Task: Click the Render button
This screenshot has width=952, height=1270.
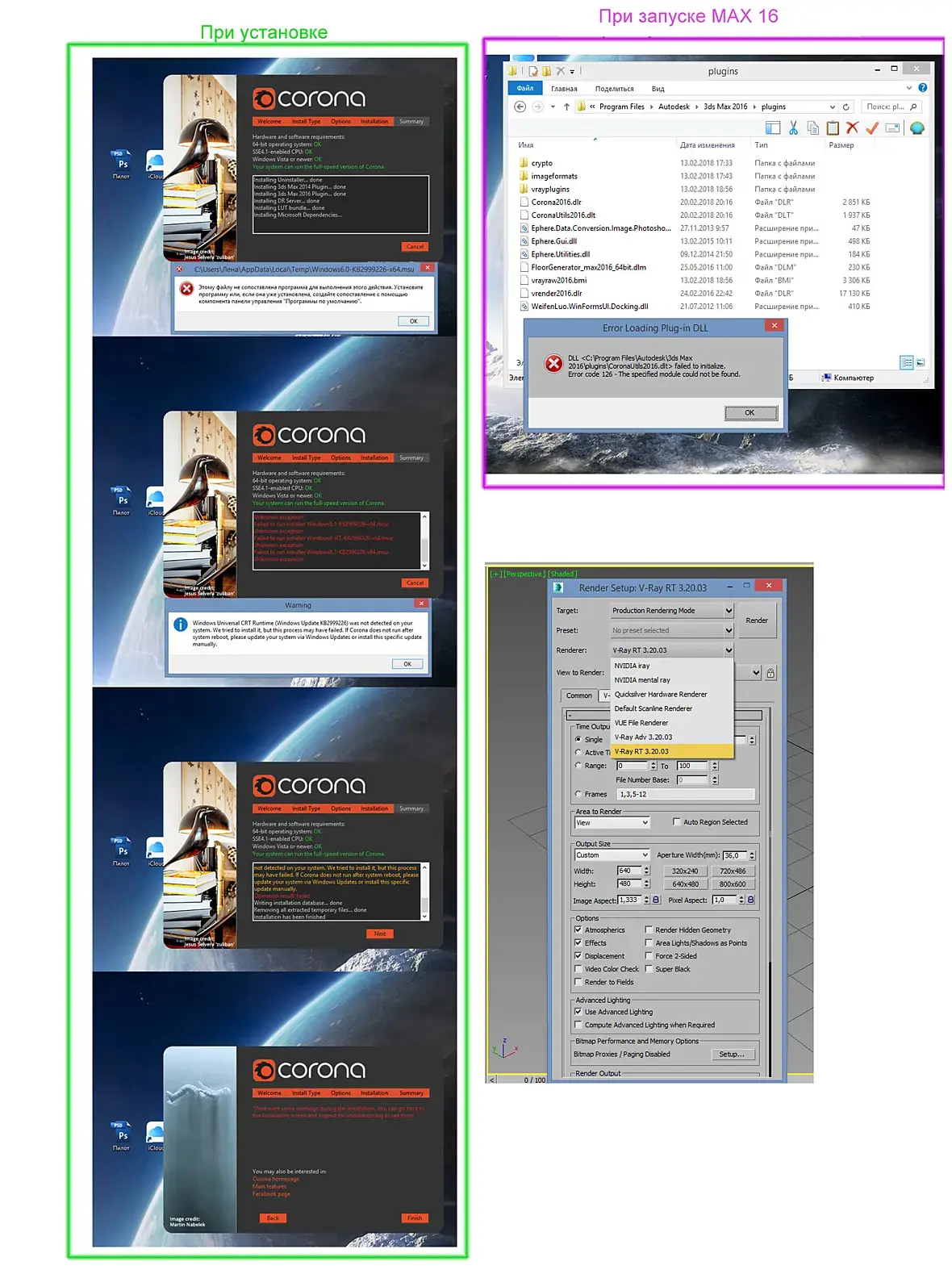Action: point(757,620)
